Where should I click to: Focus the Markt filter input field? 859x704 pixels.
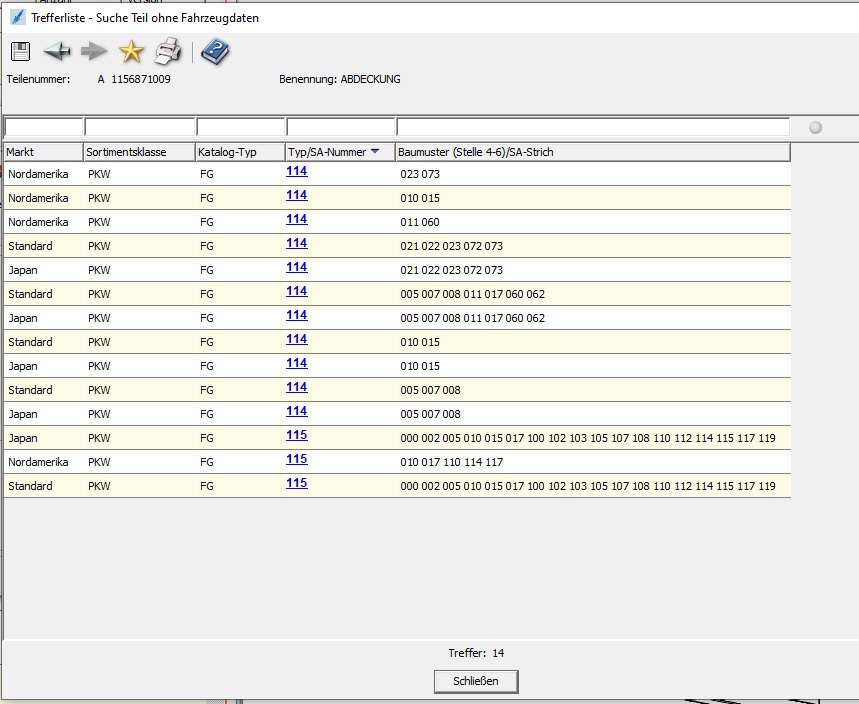point(43,127)
